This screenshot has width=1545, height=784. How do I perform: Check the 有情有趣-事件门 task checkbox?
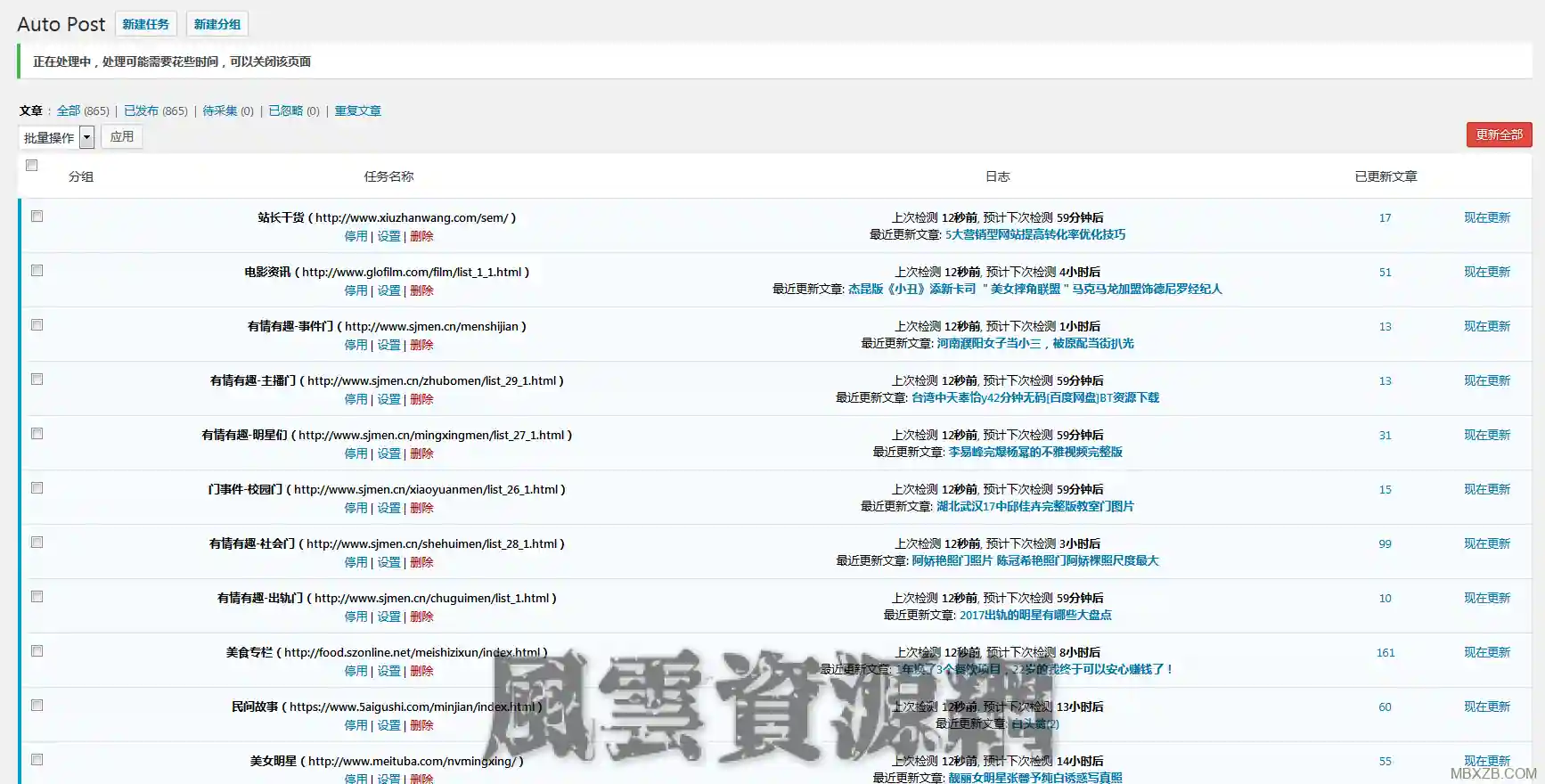click(x=37, y=324)
